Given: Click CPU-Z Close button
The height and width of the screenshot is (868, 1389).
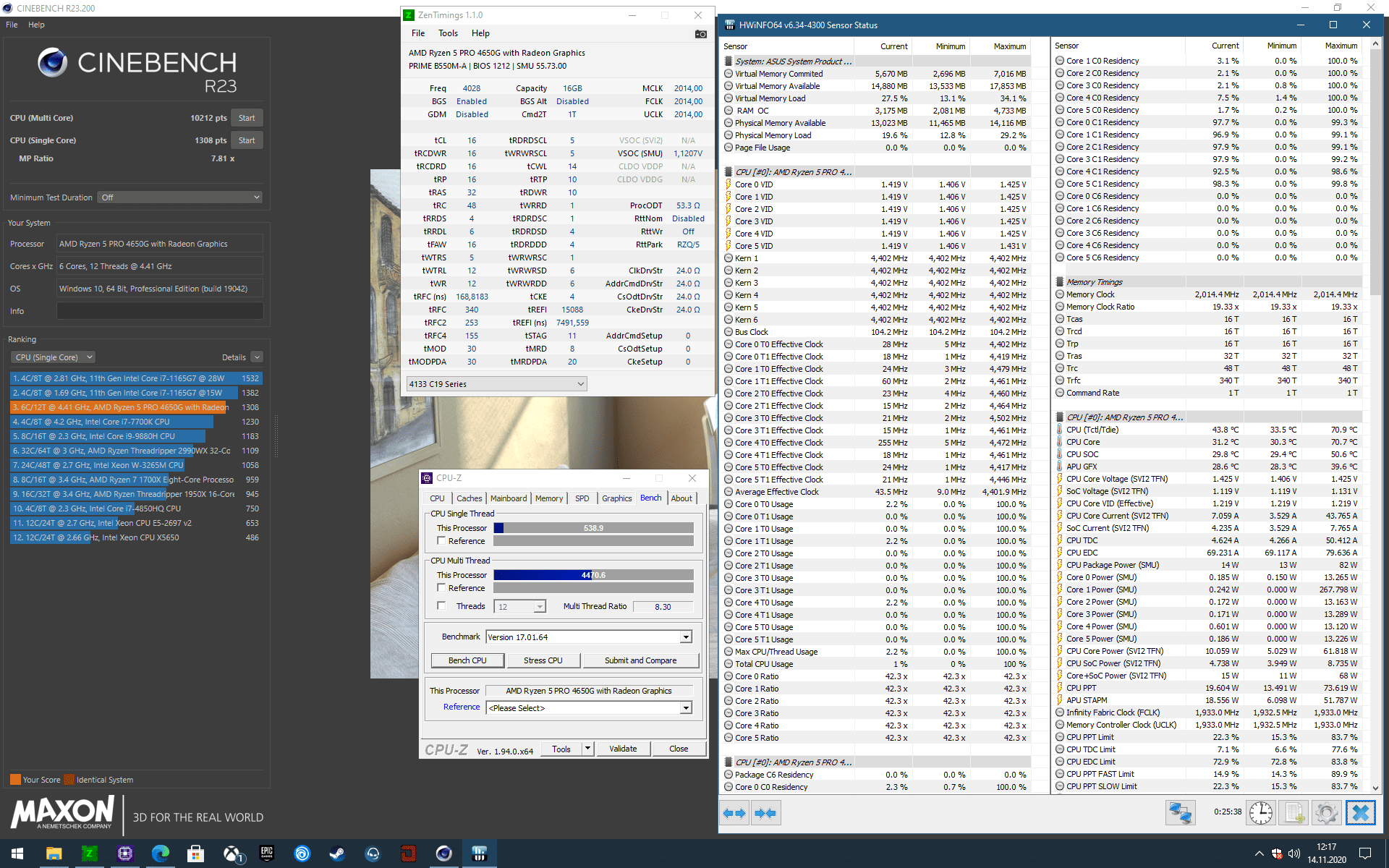Looking at the screenshot, I should click(679, 749).
